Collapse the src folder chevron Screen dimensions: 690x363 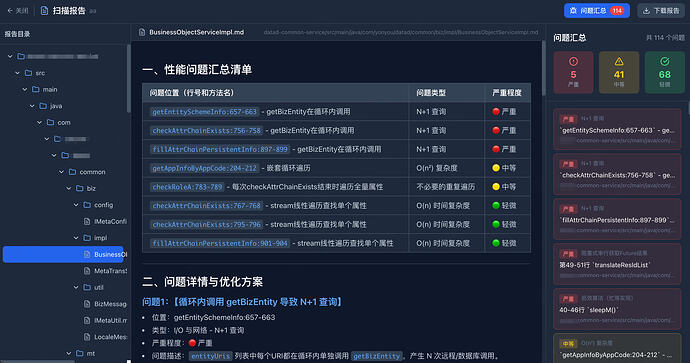tap(18, 73)
